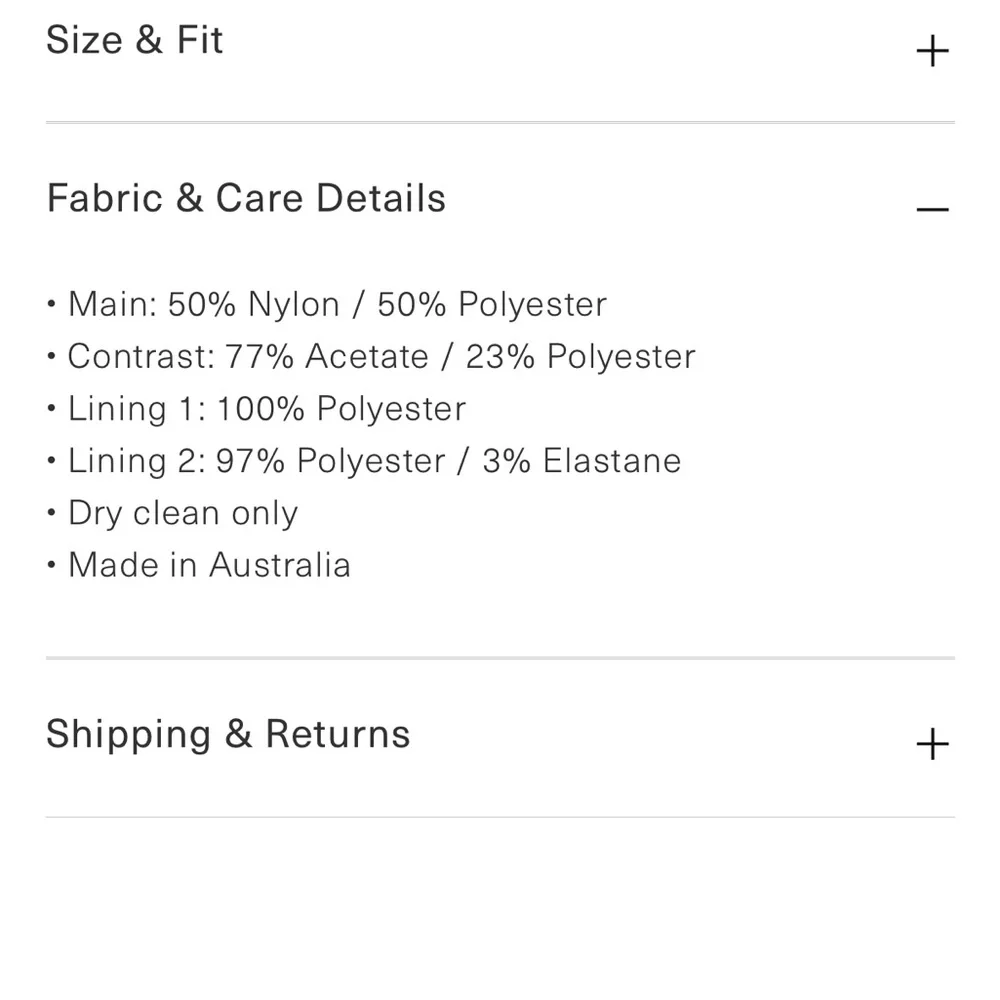Viewport: 1000px width, 1000px height.
Task: Click the 'Made in Australia' text
Action: [x=209, y=565]
